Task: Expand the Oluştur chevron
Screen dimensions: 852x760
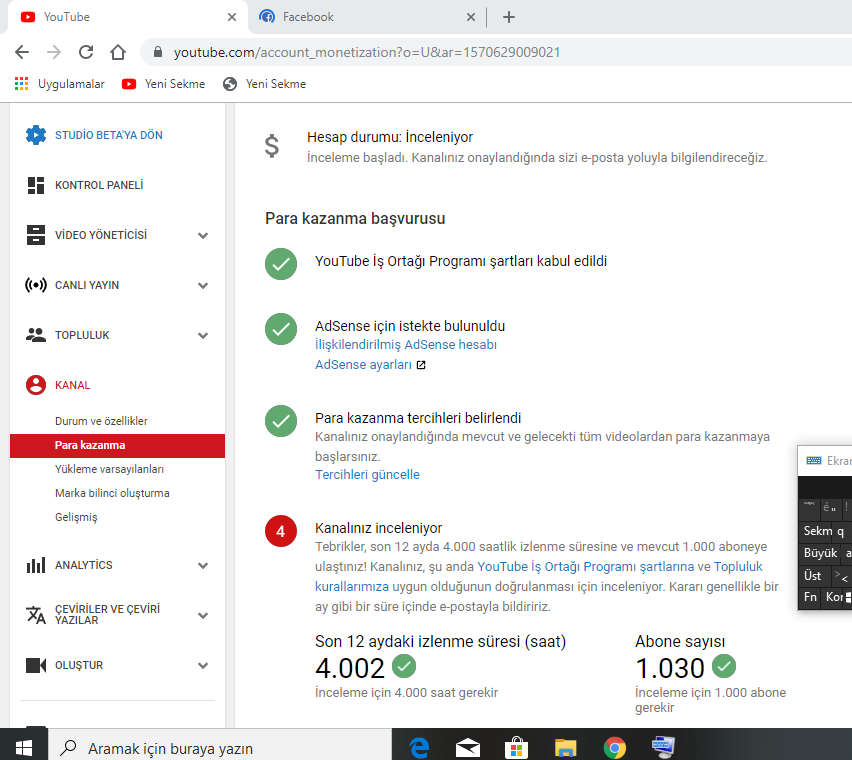Action: pyautogui.click(x=203, y=665)
